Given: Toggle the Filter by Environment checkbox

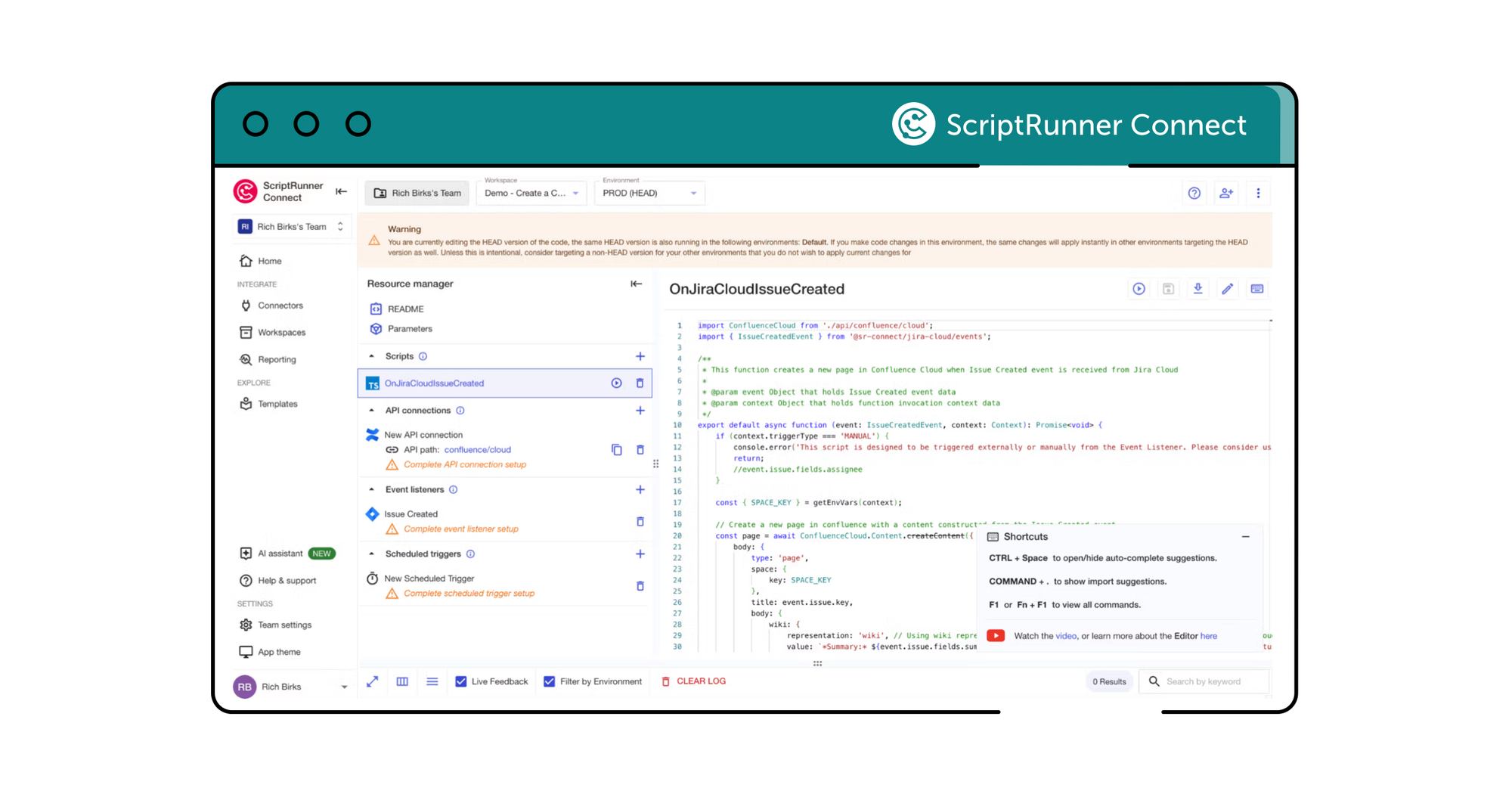Looking at the screenshot, I should [x=549, y=682].
